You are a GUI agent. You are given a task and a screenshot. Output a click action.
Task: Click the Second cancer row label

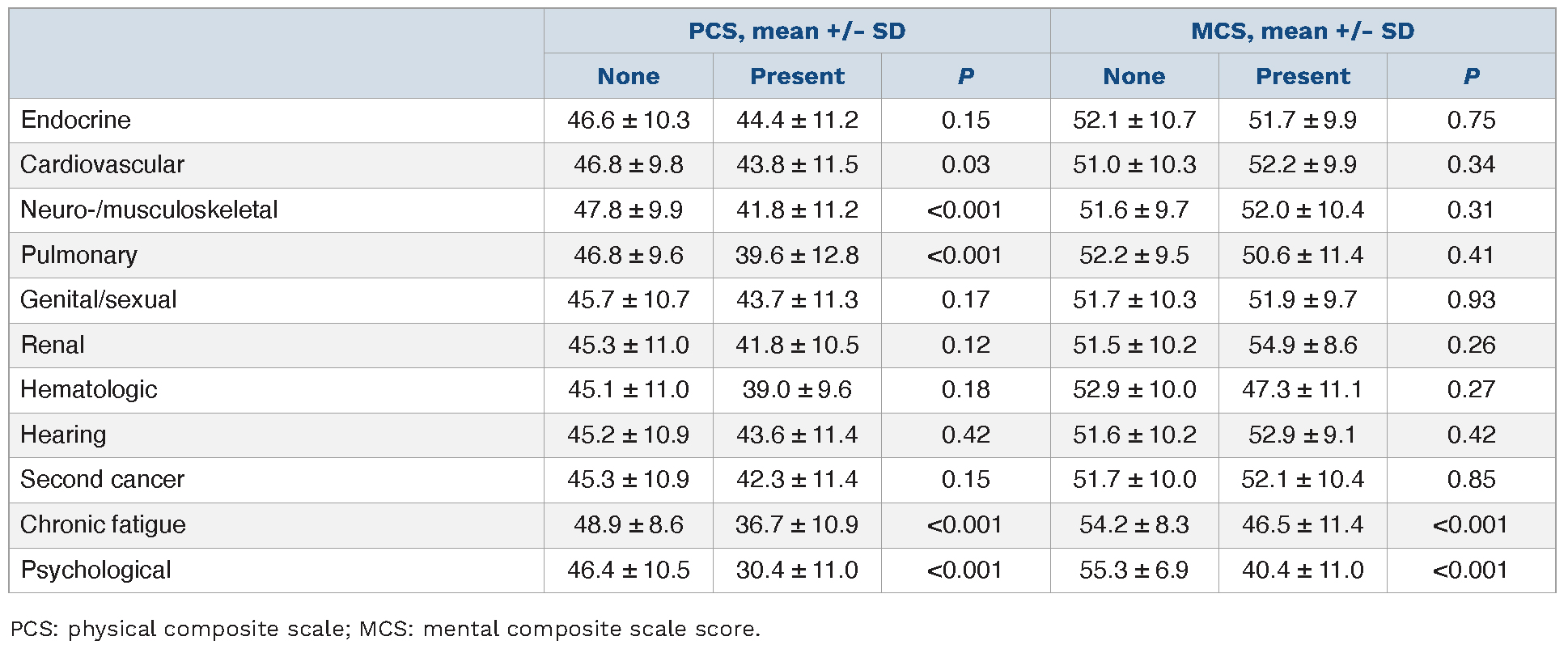(x=103, y=480)
